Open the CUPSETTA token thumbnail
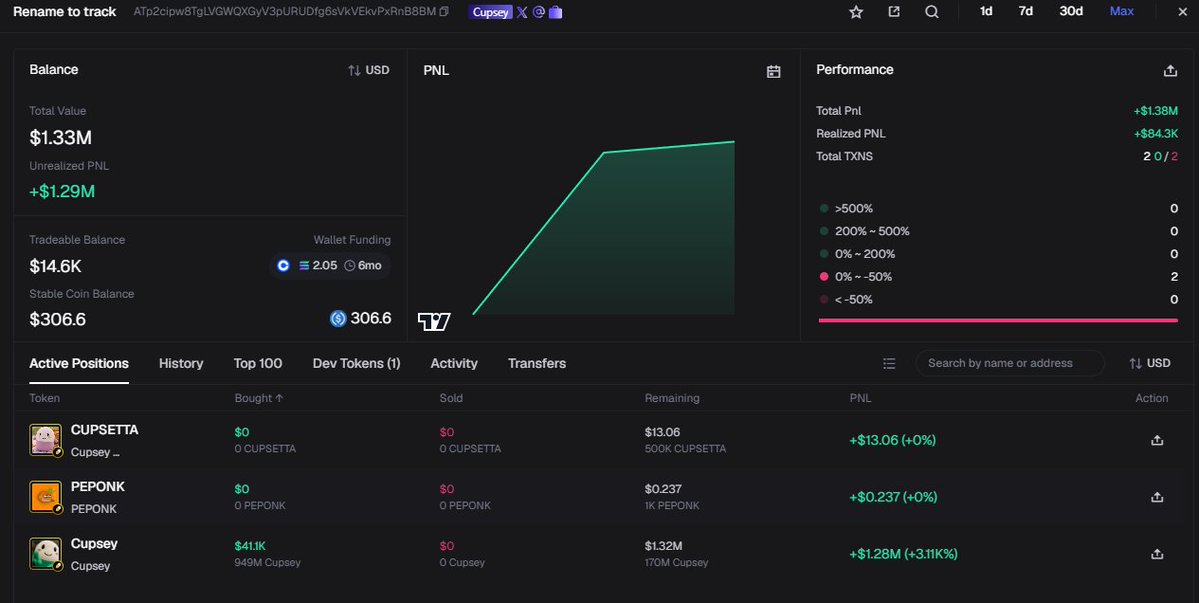Viewport: 1199px width, 603px height. point(46,440)
